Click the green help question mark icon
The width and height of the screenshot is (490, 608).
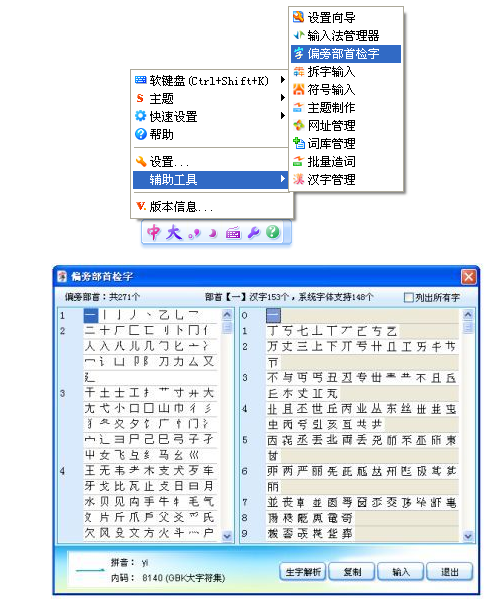tap(273, 232)
